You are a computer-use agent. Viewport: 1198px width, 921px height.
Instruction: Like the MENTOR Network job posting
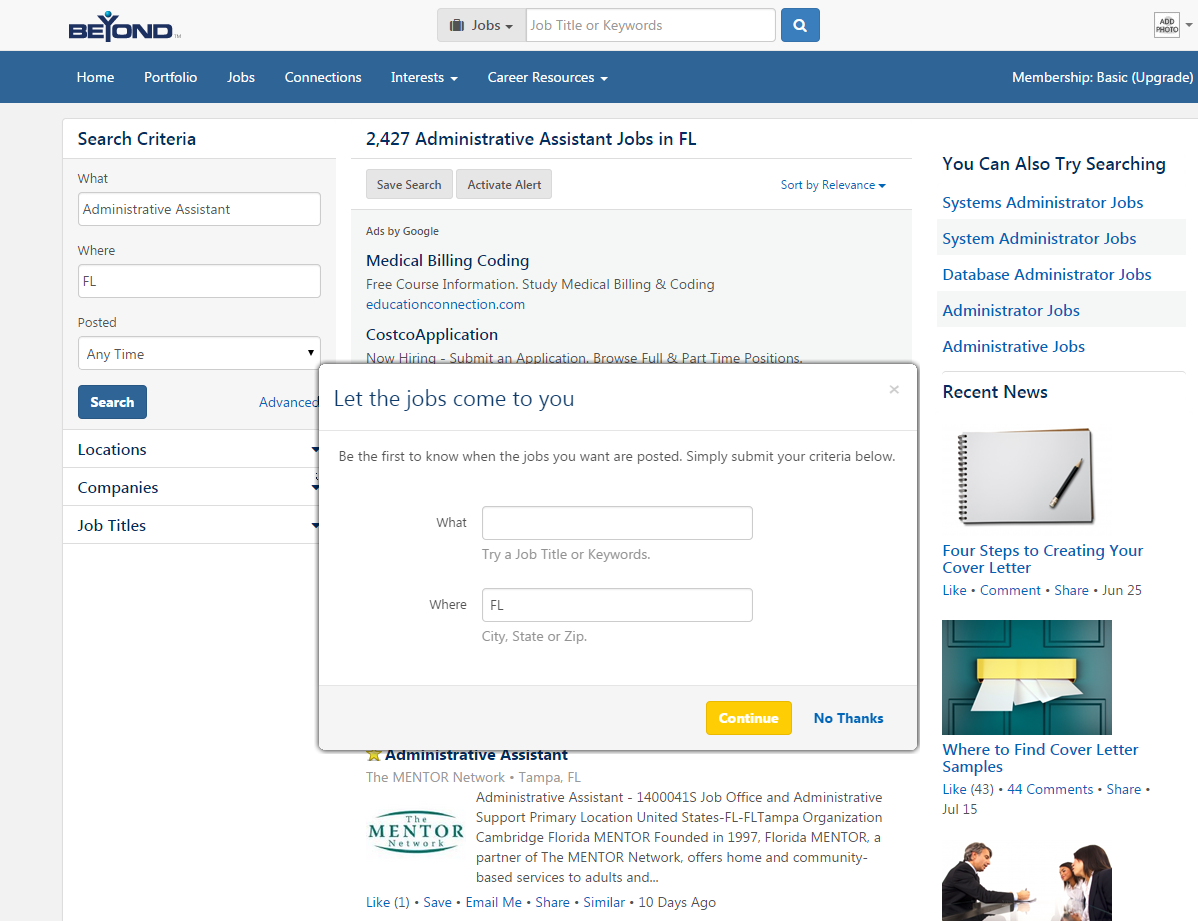coord(377,902)
